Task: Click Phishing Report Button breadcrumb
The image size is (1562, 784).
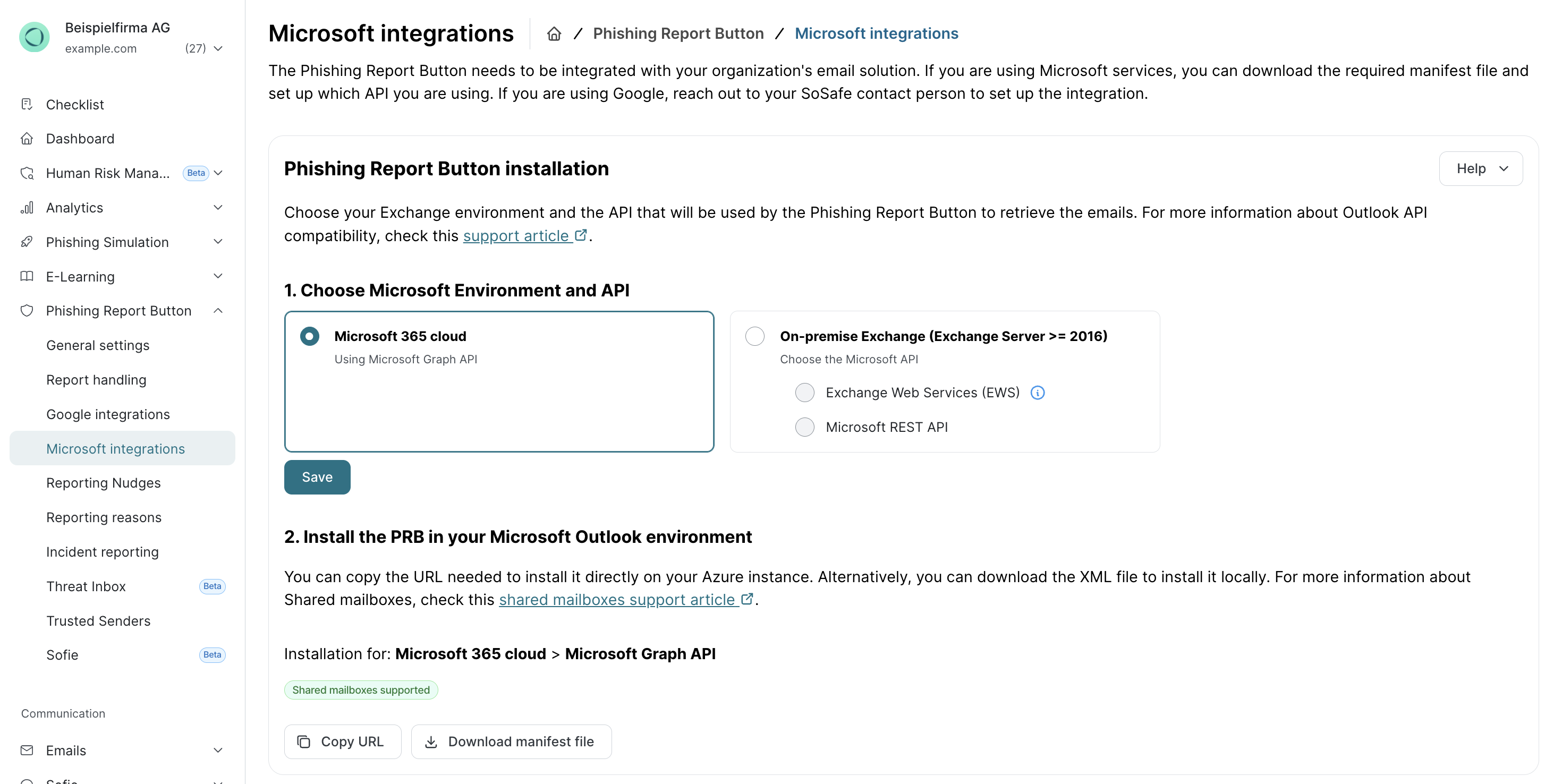Action: click(x=678, y=34)
